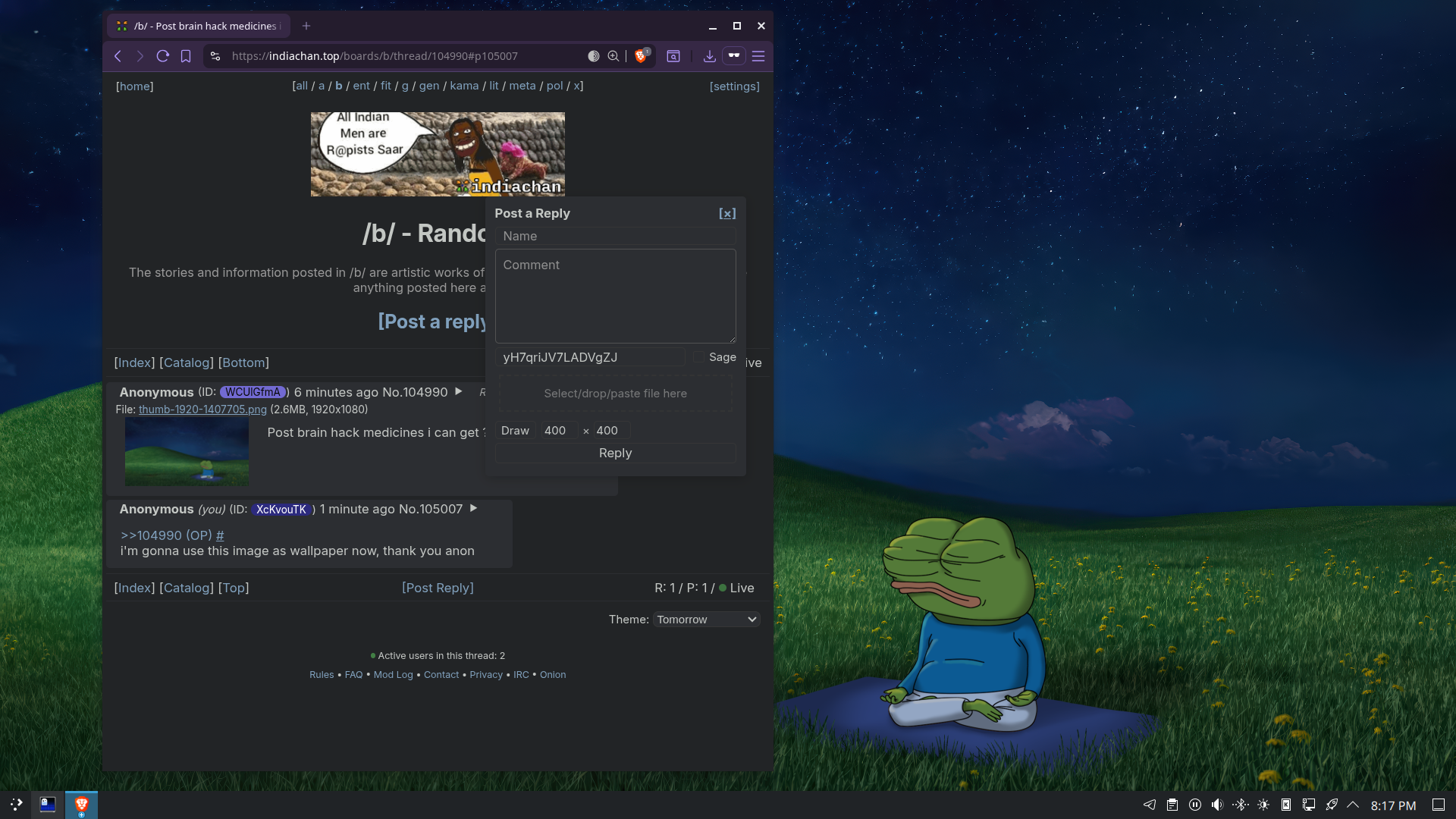Open the 'fit' board
Viewport: 1456px width, 819px height.
point(386,86)
